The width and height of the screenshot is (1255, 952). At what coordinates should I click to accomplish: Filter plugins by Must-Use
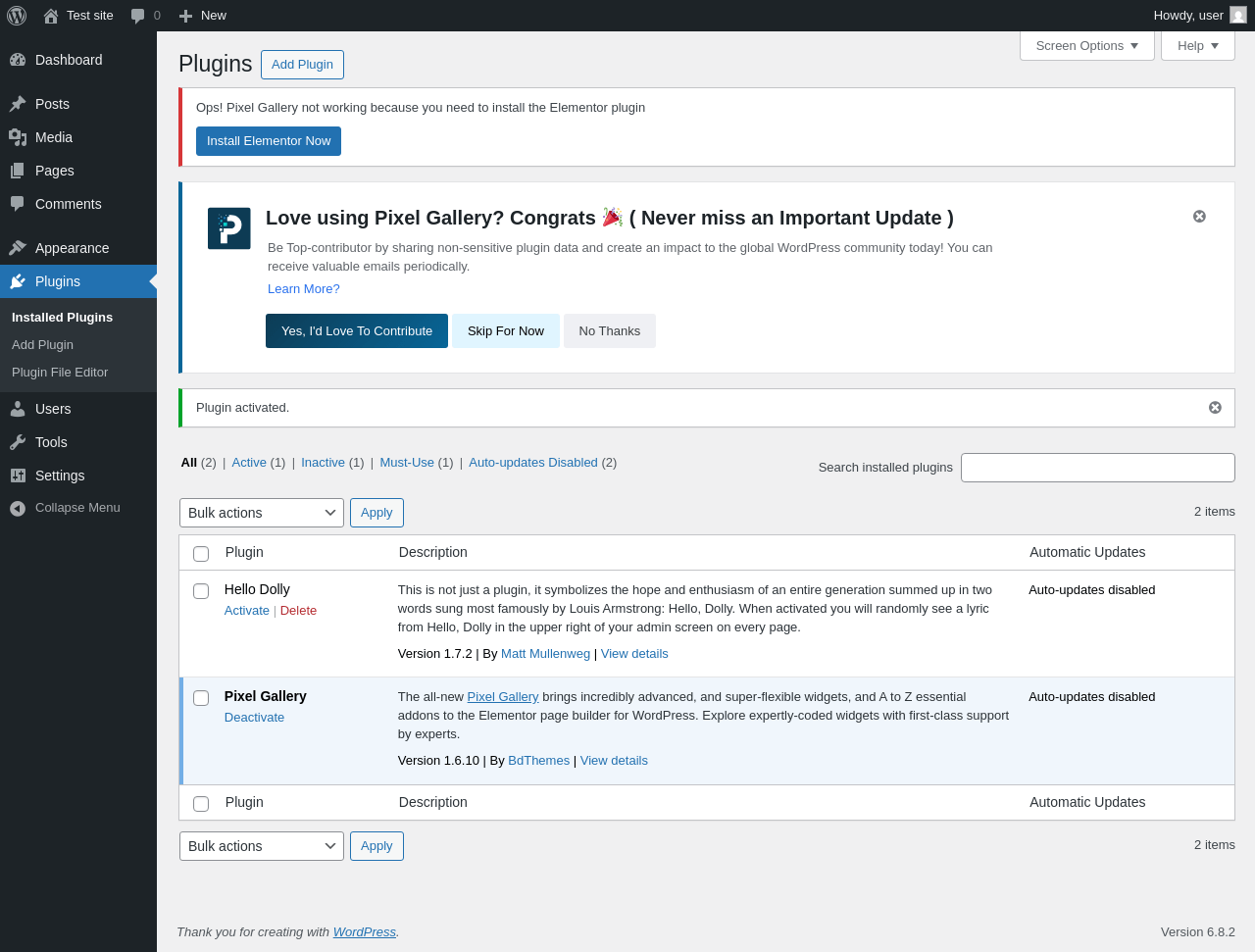407,463
